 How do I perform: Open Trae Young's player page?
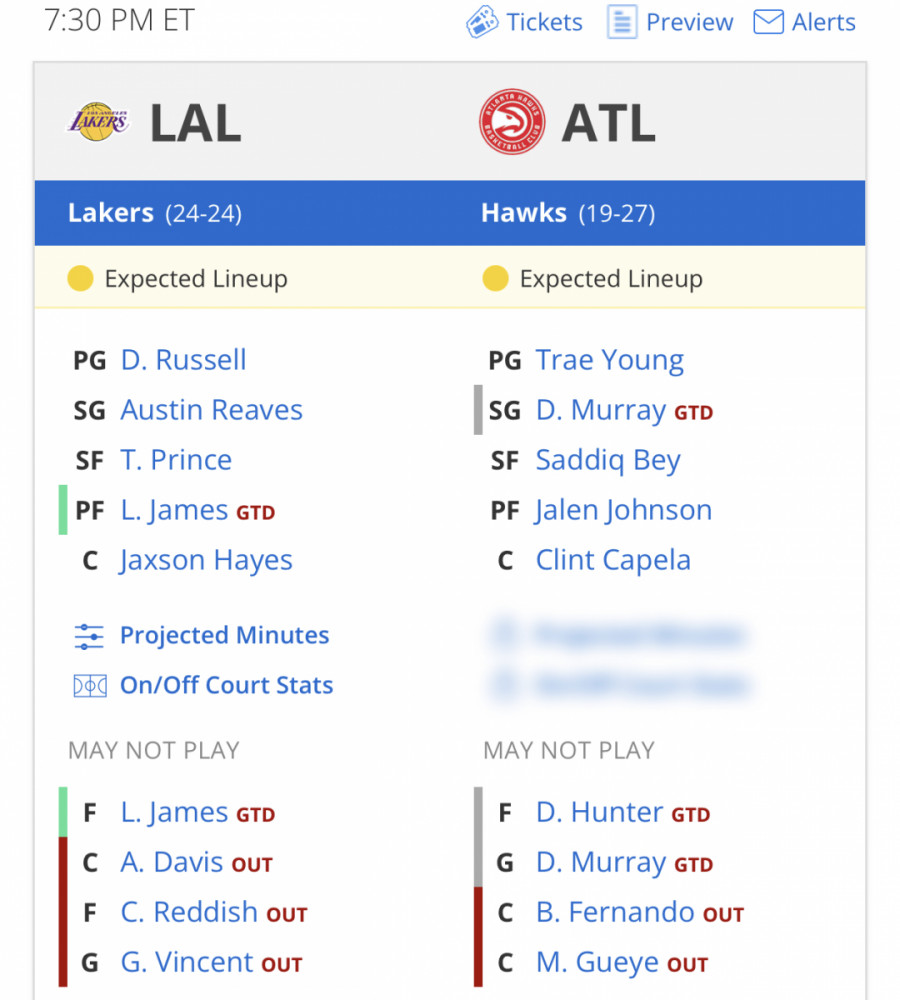pos(609,361)
